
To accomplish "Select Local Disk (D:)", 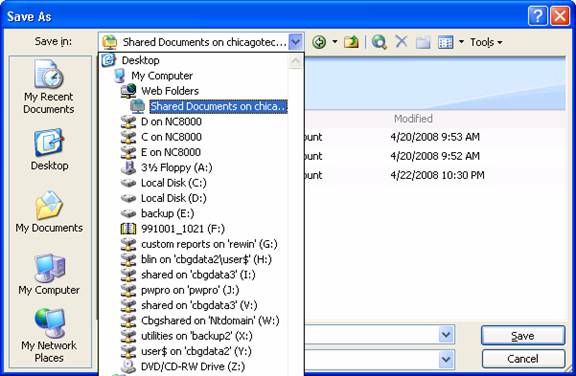I will (x=174, y=198).
